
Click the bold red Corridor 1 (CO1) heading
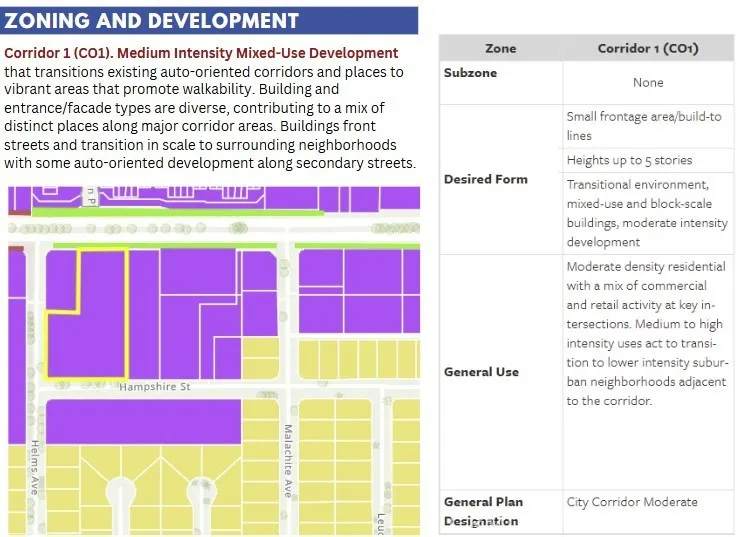(201, 53)
